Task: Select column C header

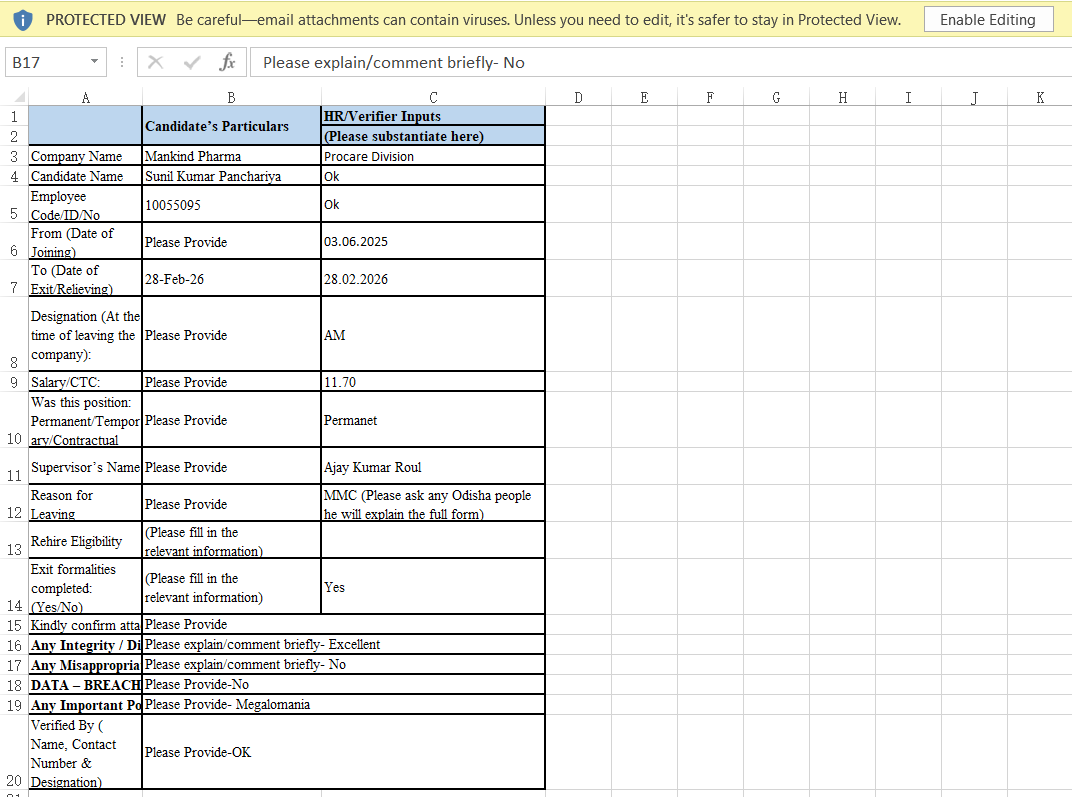Action: [x=433, y=97]
